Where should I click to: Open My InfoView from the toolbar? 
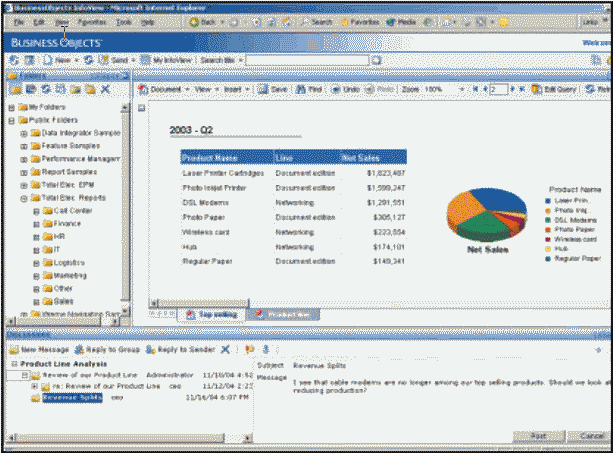[x=166, y=60]
